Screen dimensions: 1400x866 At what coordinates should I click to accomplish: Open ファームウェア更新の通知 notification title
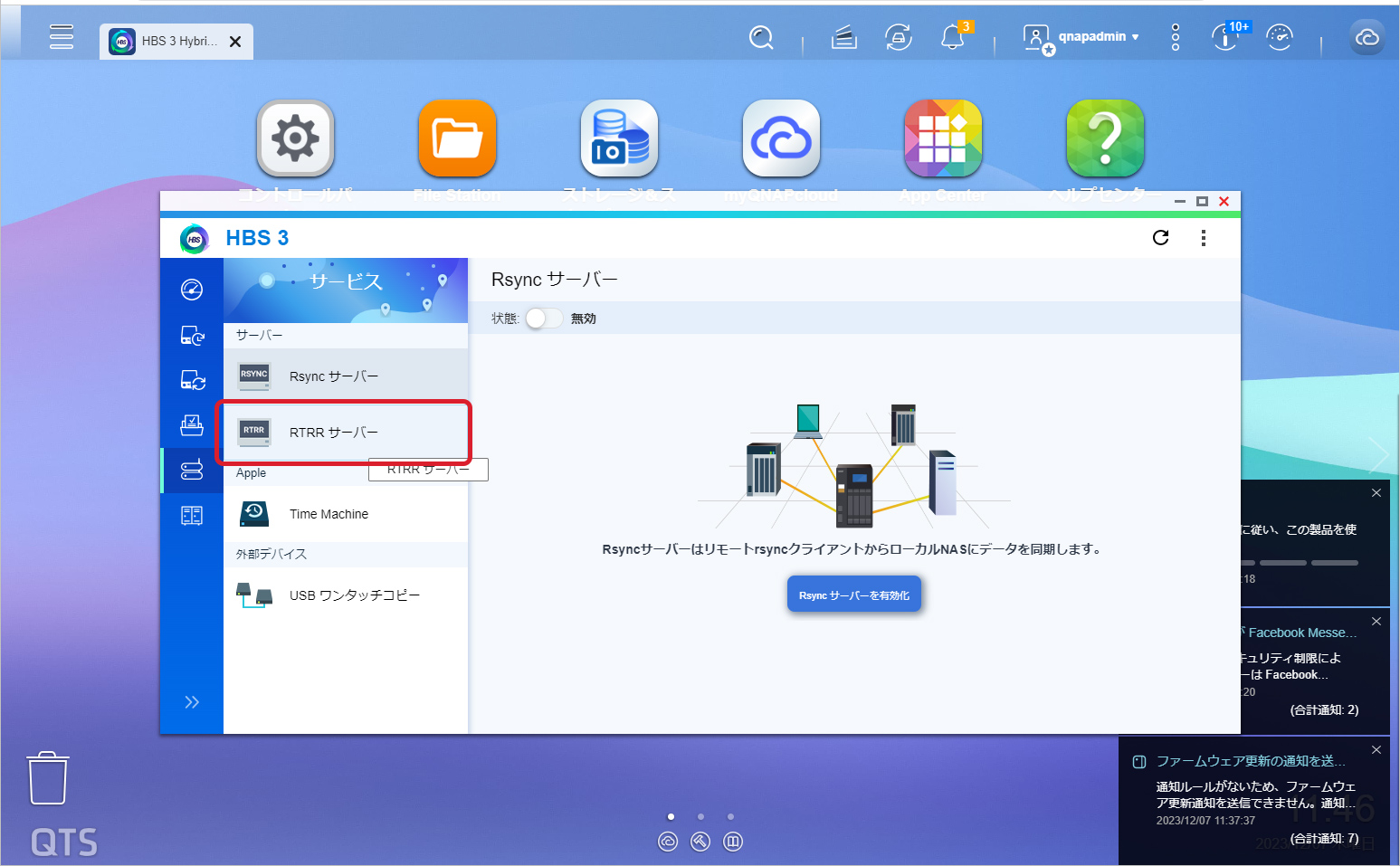(x=1251, y=761)
